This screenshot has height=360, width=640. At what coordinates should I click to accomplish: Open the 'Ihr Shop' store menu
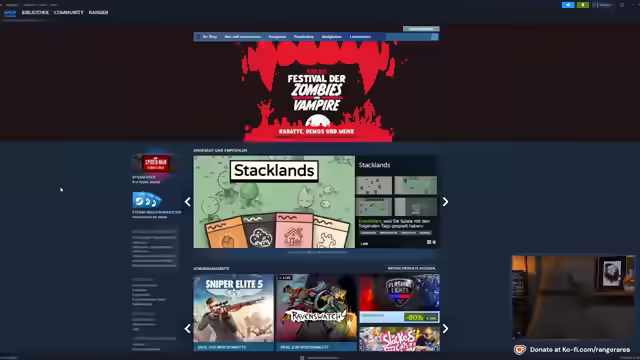pyautogui.click(x=209, y=37)
